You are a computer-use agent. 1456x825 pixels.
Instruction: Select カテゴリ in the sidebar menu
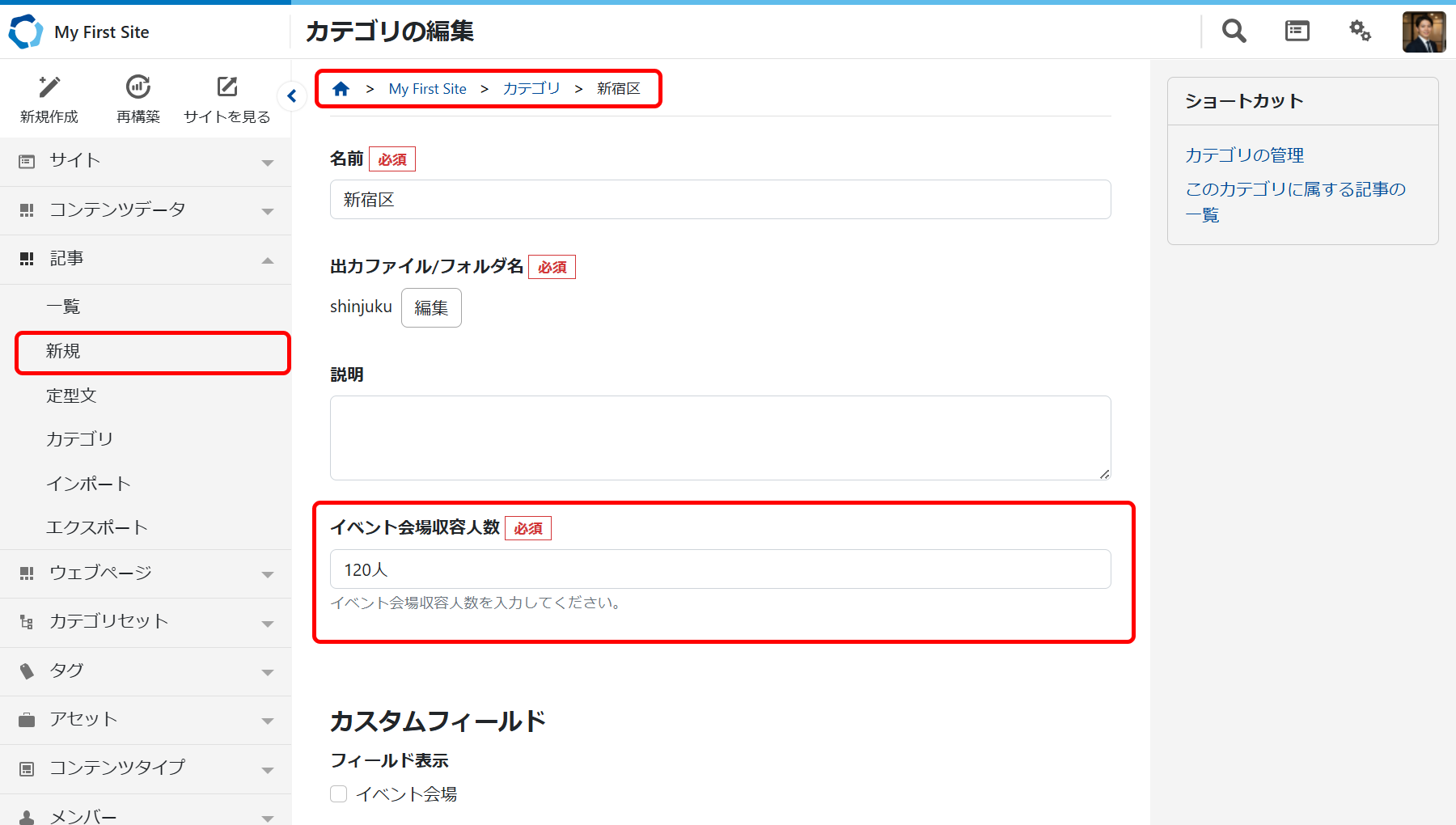79,439
